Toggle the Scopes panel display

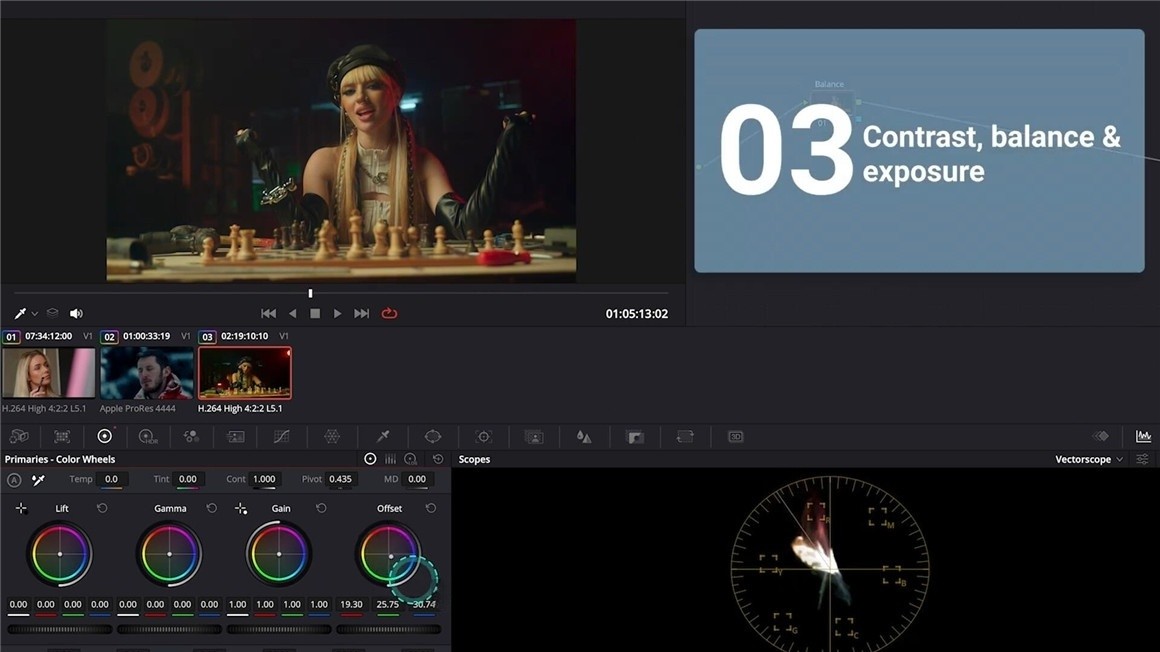tap(1142, 437)
